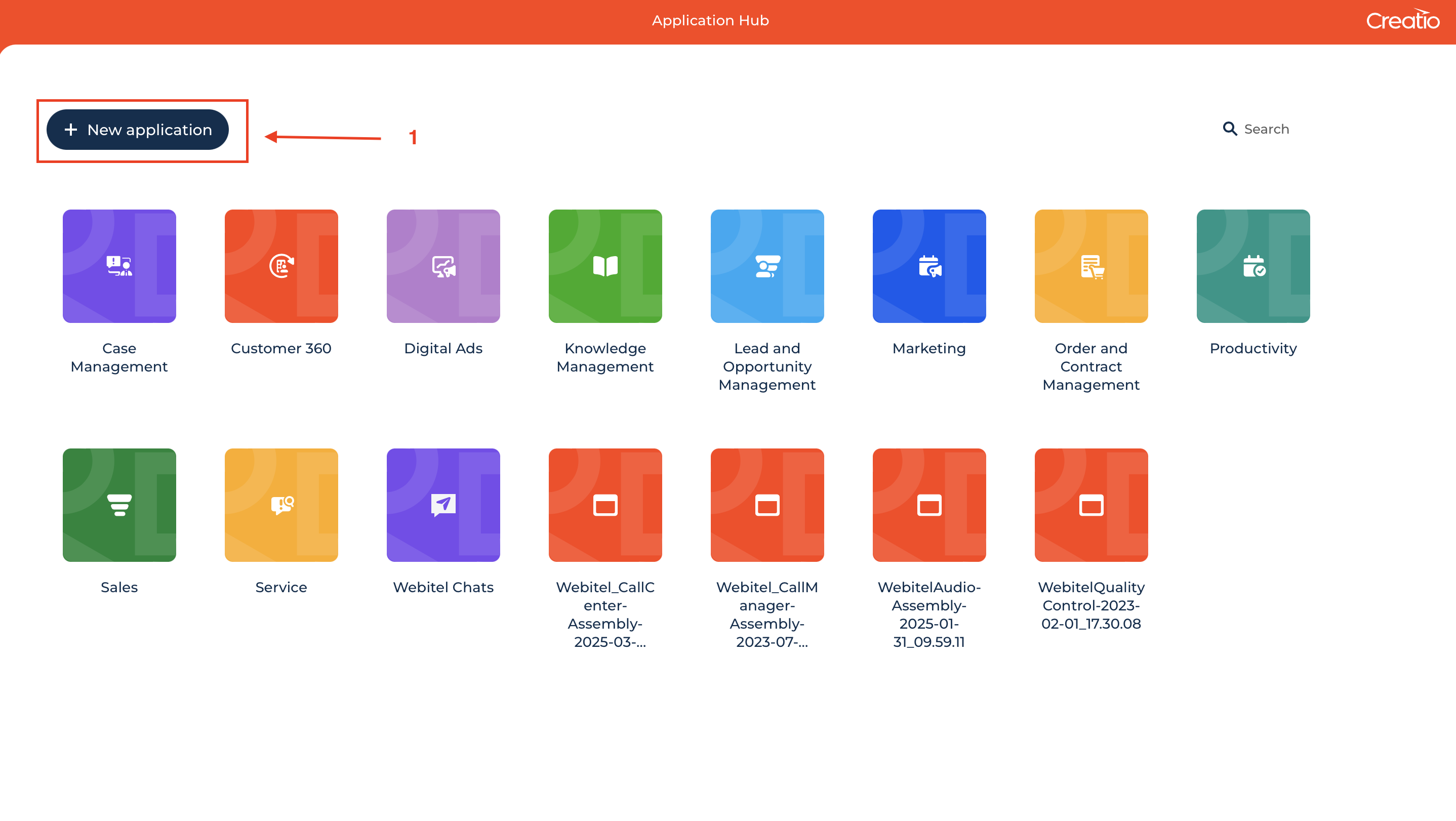Click the Lead and Opportunity Management label
1456x821 pixels.
(x=767, y=366)
